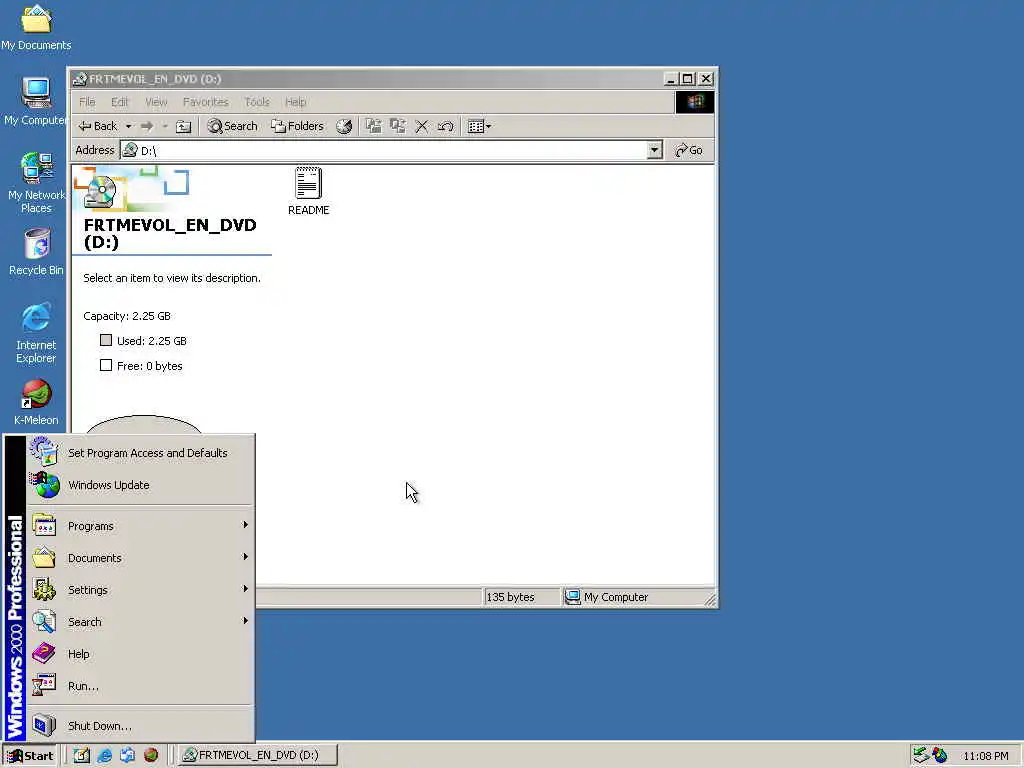Open Set Program Access and Defaults

(x=140, y=453)
